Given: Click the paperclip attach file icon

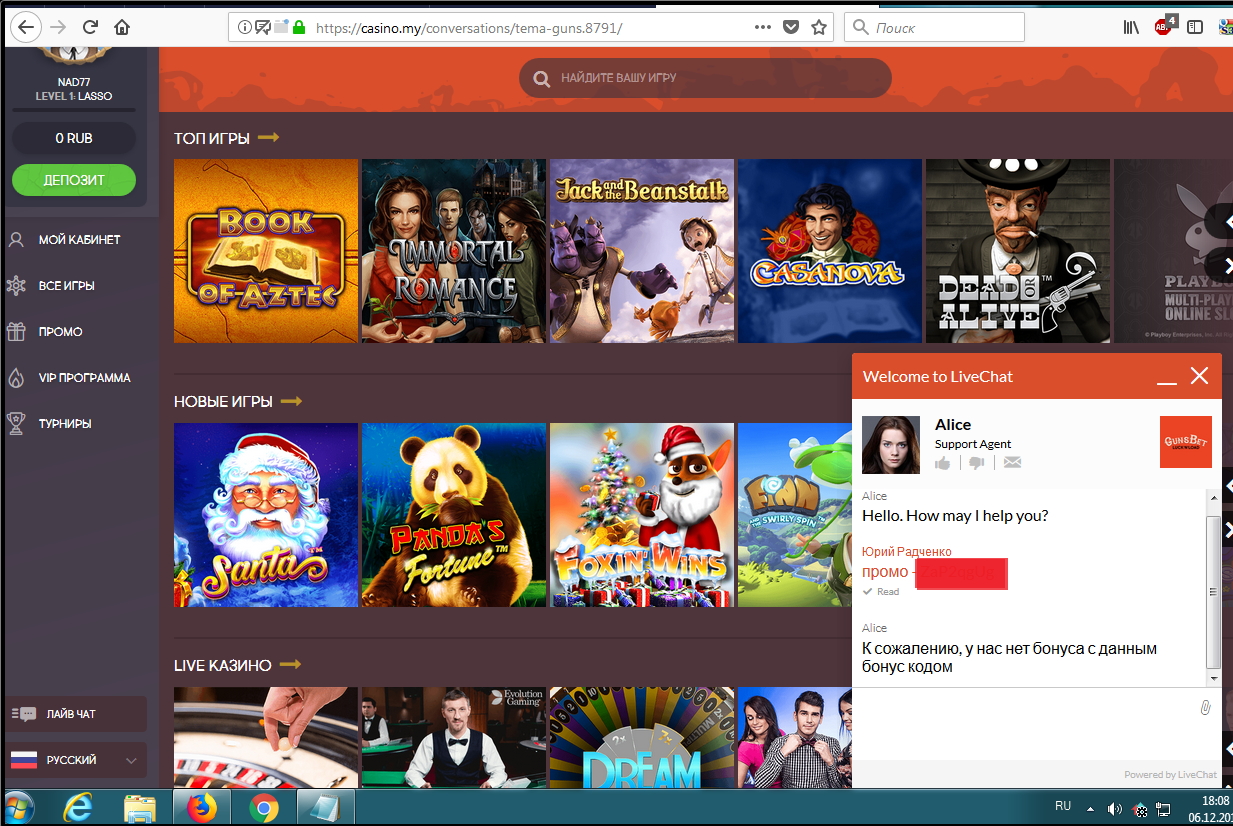Looking at the screenshot, I should pos(1205,708).
